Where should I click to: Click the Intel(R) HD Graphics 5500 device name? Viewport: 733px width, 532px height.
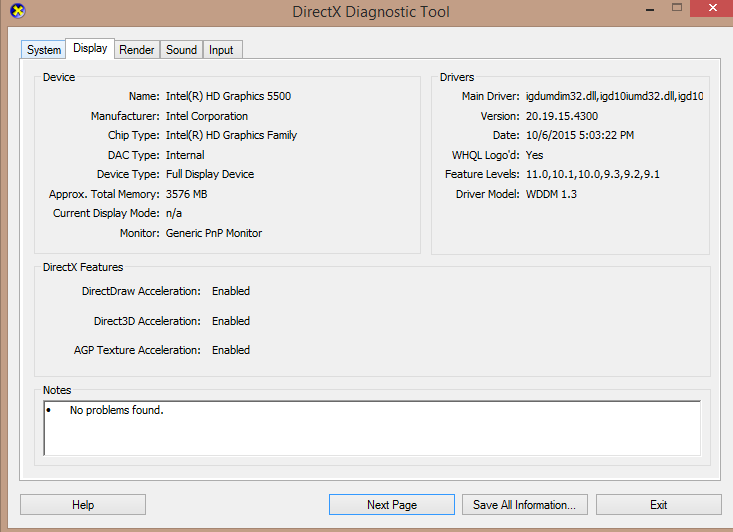point(228,97)
